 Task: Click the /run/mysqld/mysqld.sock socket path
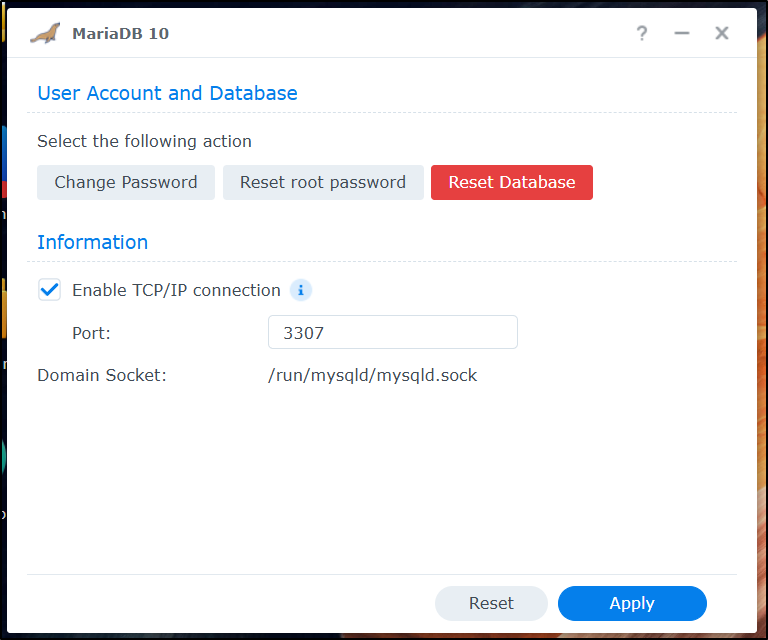click(x=372, y=376)
